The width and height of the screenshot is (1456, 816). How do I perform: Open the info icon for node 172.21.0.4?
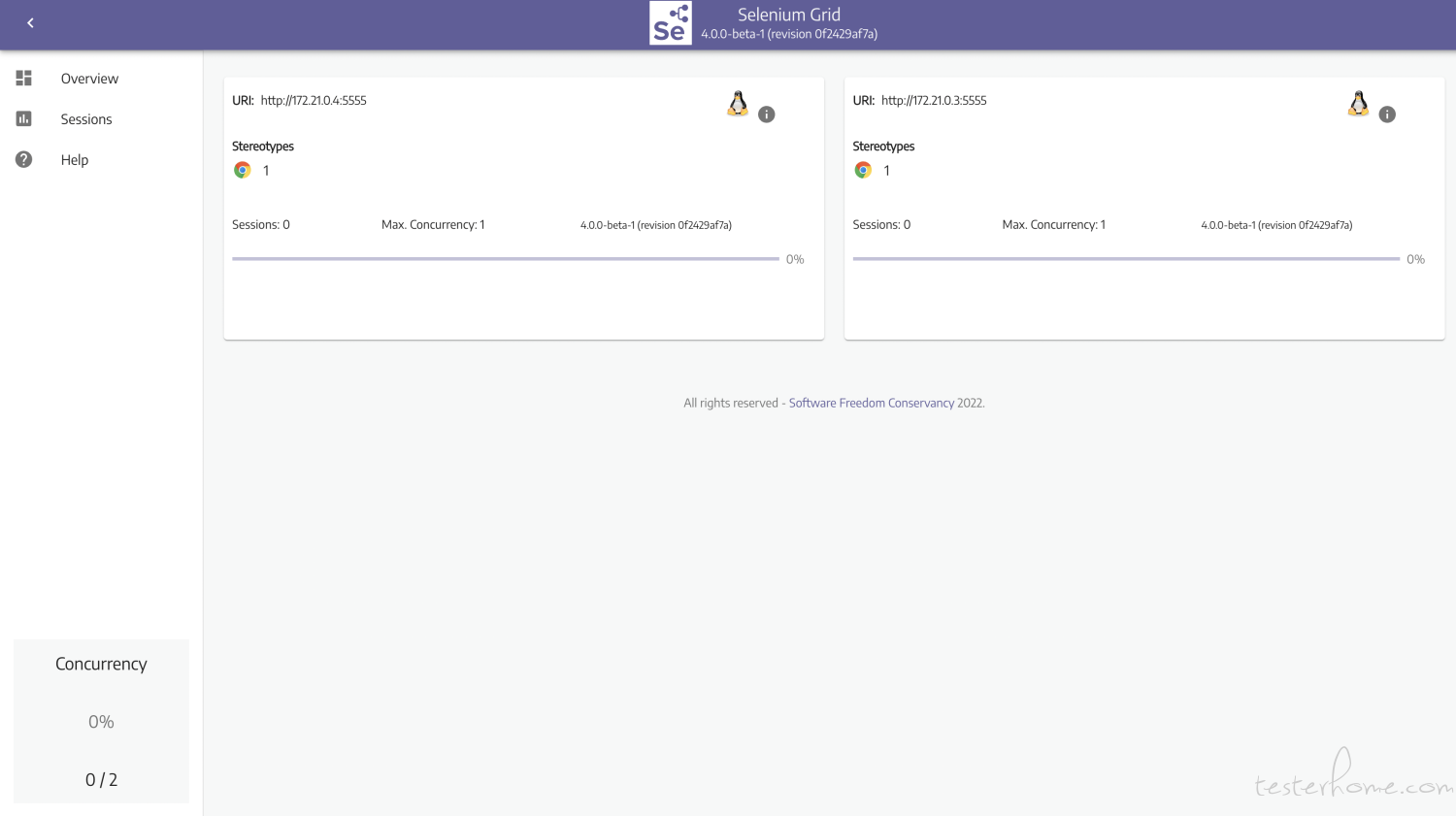click(767, 114)
